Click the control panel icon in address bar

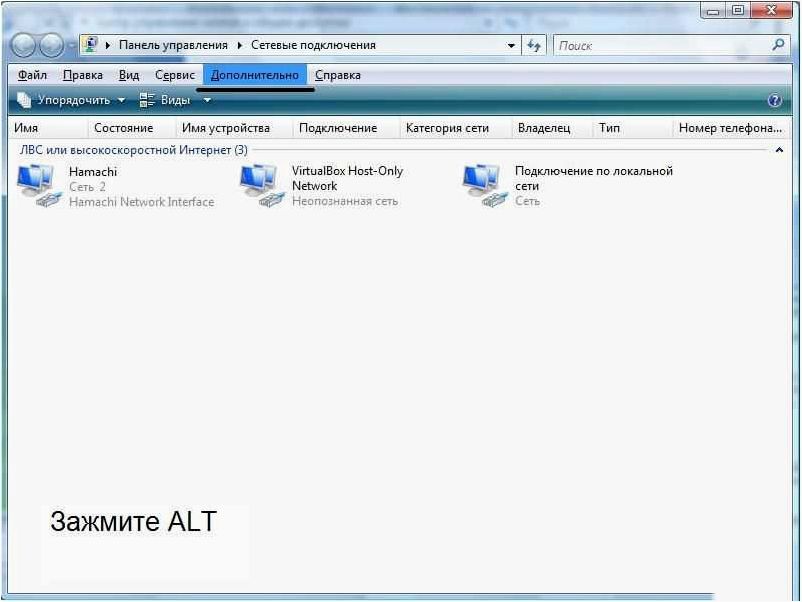(91, 45)
